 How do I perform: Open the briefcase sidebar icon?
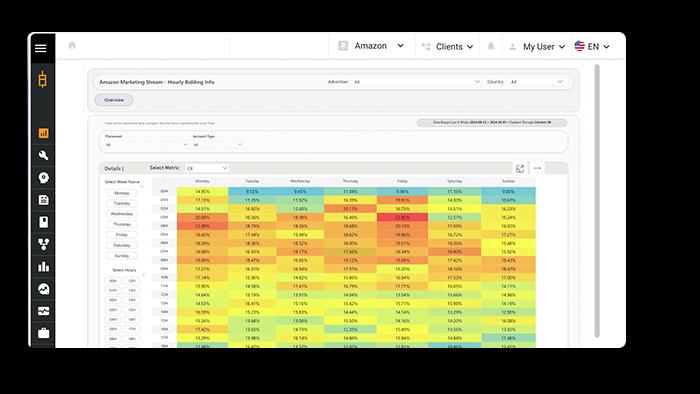[x=43, y=333]
